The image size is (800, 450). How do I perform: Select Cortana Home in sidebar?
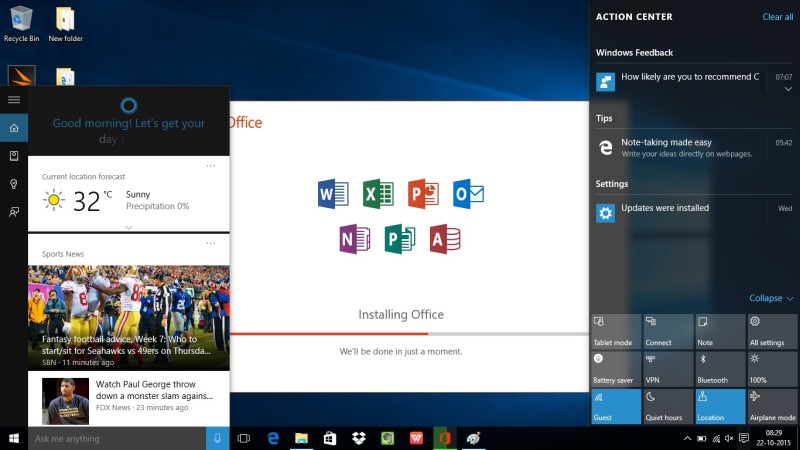(14, 128)
